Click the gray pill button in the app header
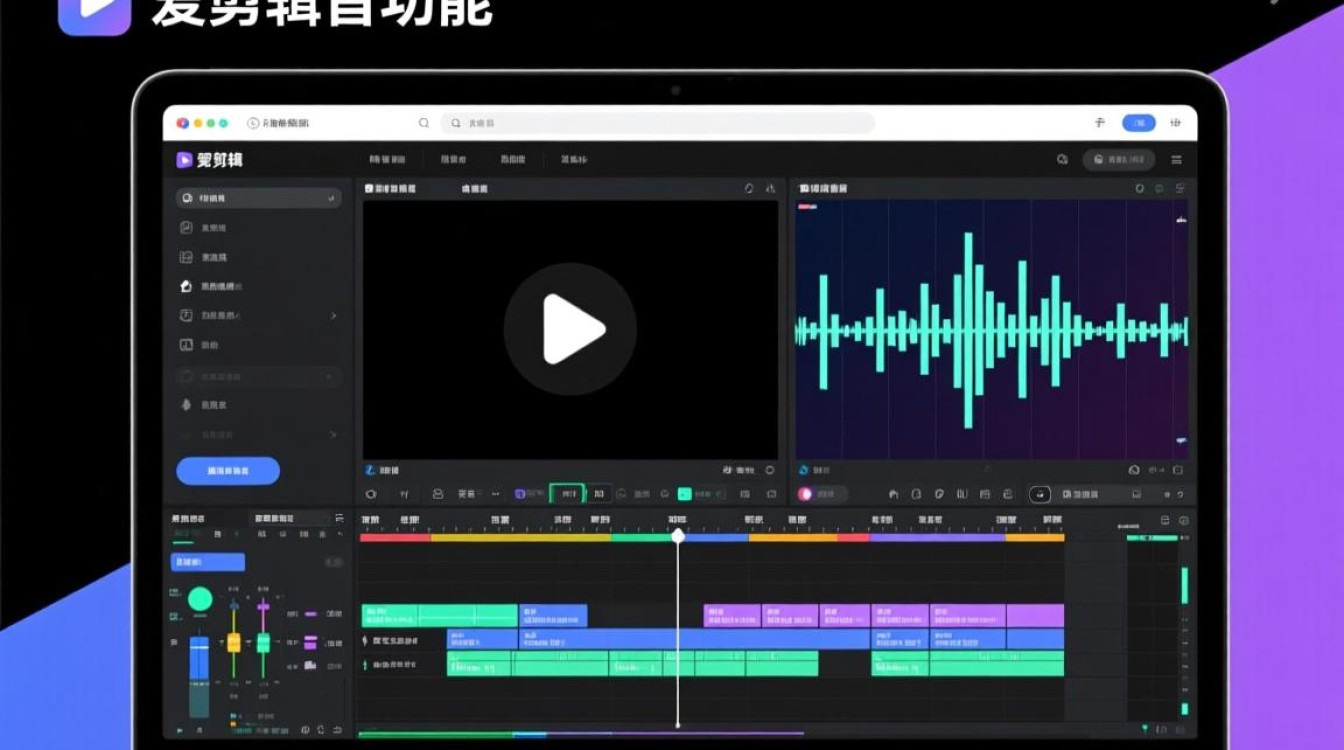1344x750 pixels. [1119, 160]
